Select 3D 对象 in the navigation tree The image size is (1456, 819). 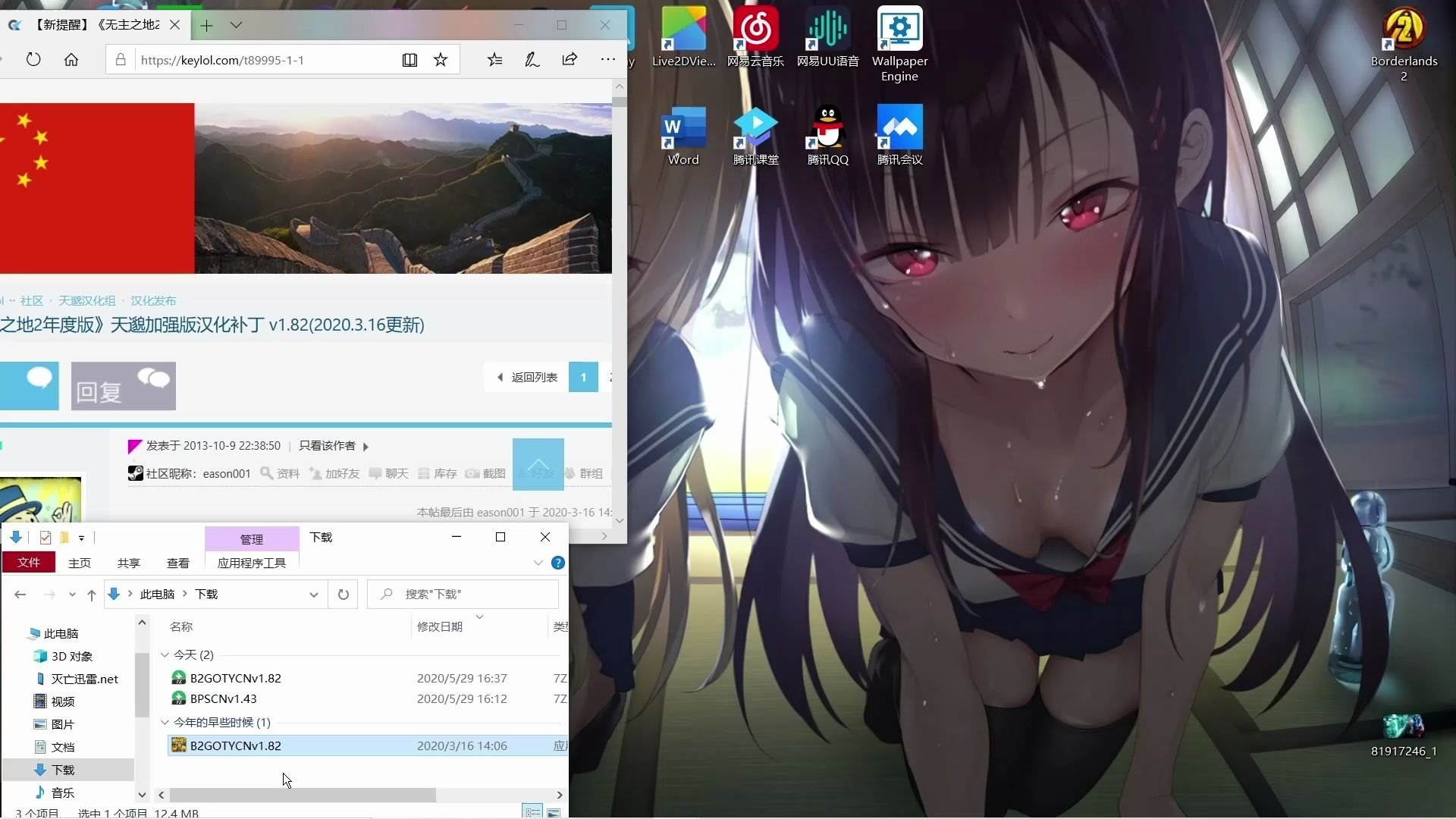64,656
